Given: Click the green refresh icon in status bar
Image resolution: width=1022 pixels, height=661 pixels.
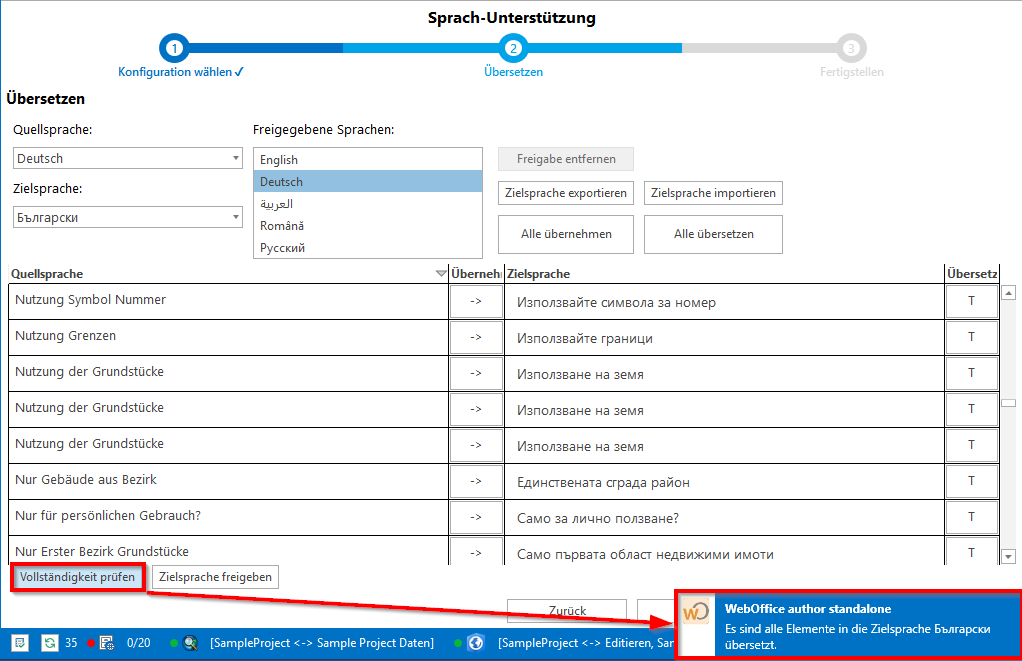Looking at the screenshot, I should tap(48, 643).
